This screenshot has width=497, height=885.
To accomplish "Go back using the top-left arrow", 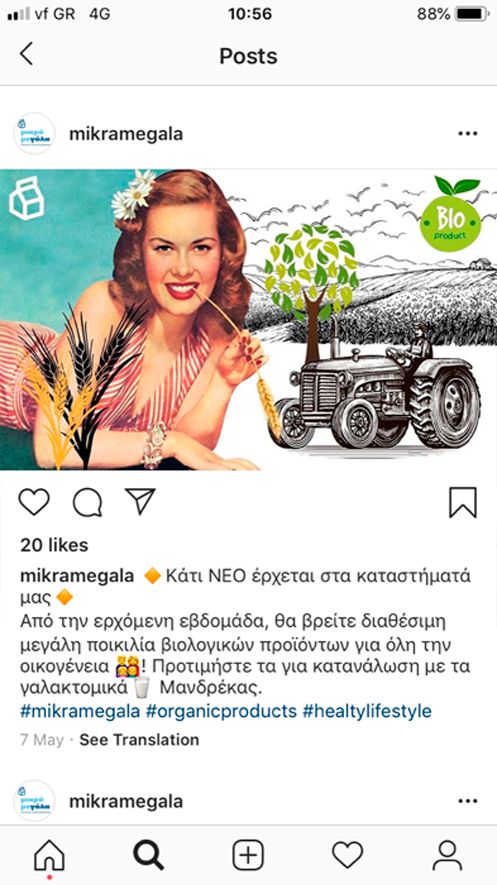I will tap(26, 55).
